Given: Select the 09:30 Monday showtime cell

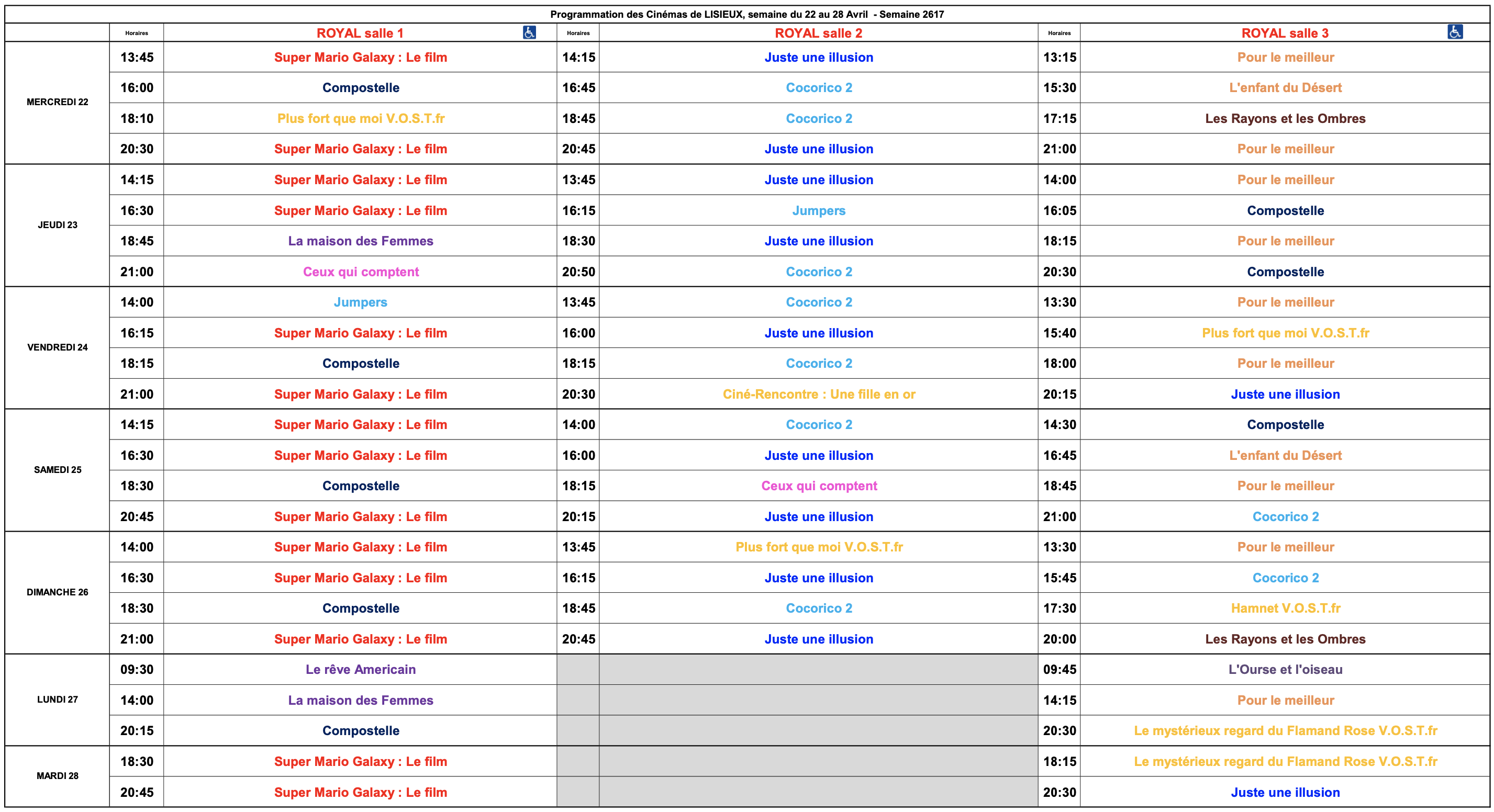Looking at the screenshot, I should [137, 669].
